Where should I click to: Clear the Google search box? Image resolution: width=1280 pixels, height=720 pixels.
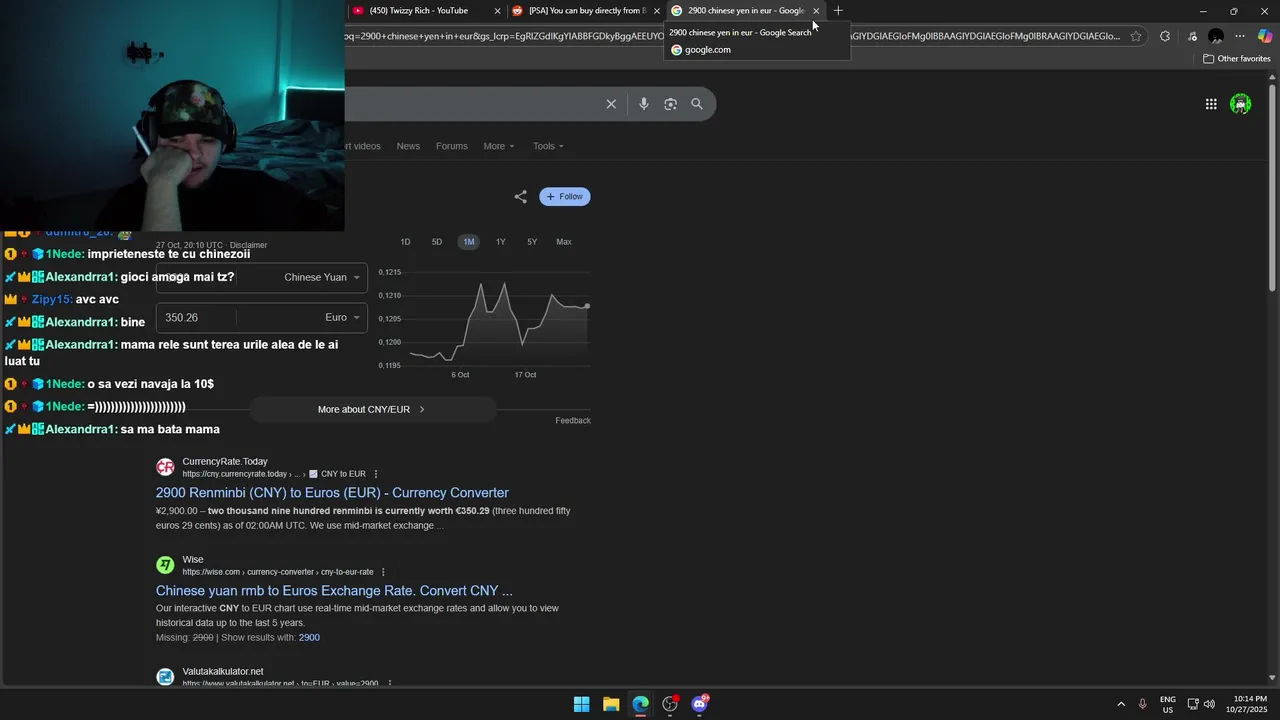[611, 104]
